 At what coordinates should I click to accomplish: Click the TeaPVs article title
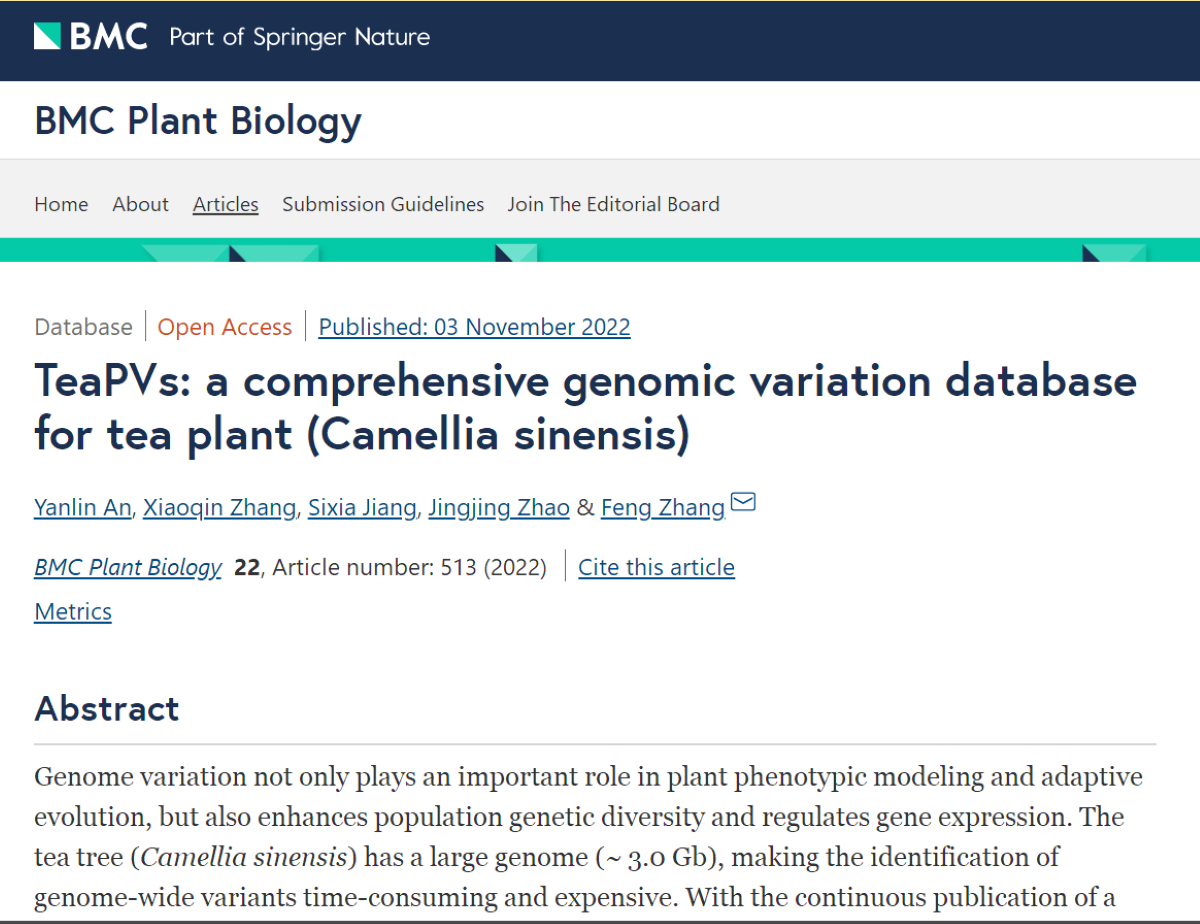(x=585, y=408)
